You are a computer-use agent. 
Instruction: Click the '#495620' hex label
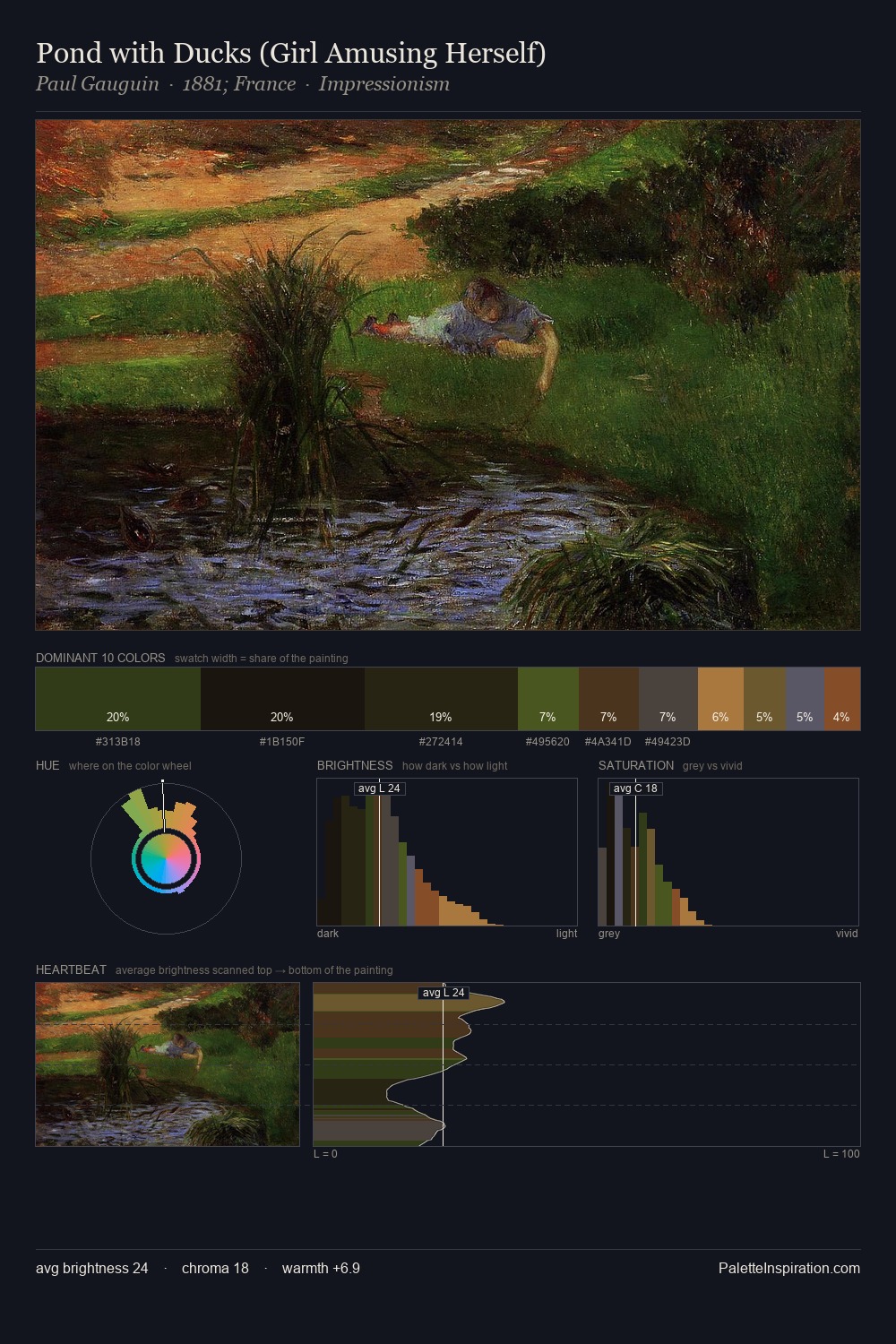pos(548,742)
